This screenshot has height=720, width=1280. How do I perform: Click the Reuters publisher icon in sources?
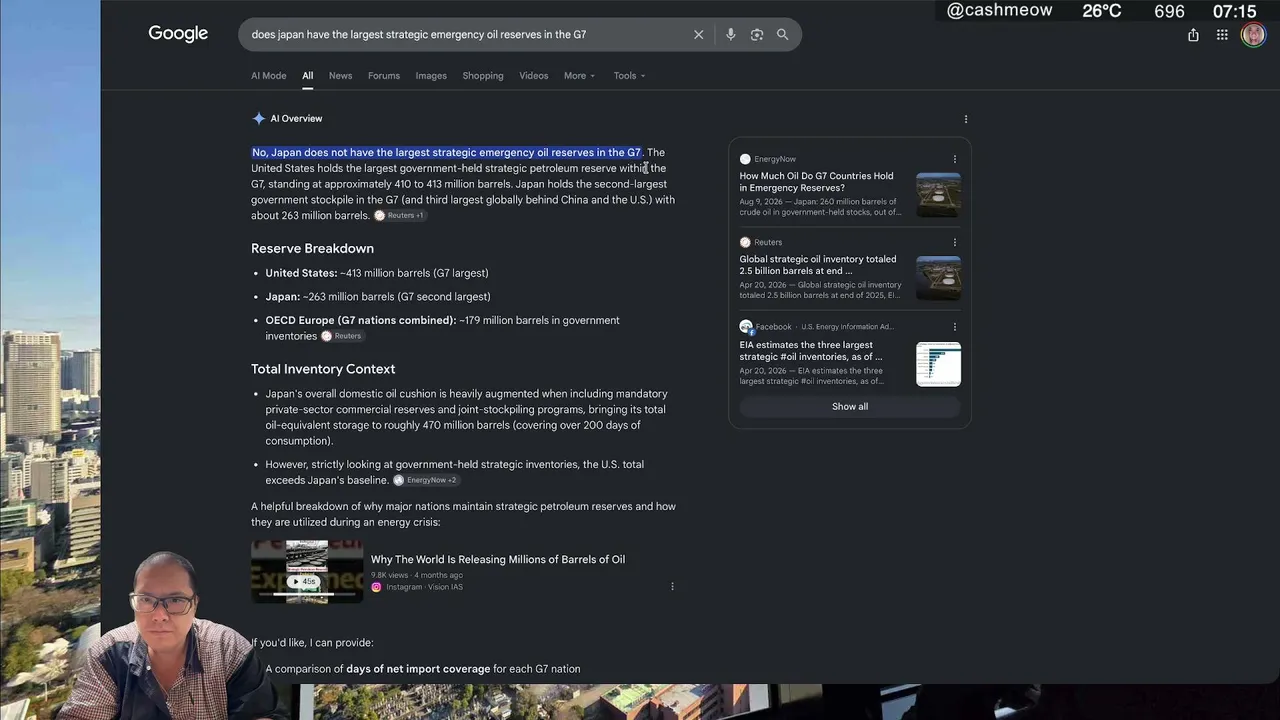[x=745, y=242]
